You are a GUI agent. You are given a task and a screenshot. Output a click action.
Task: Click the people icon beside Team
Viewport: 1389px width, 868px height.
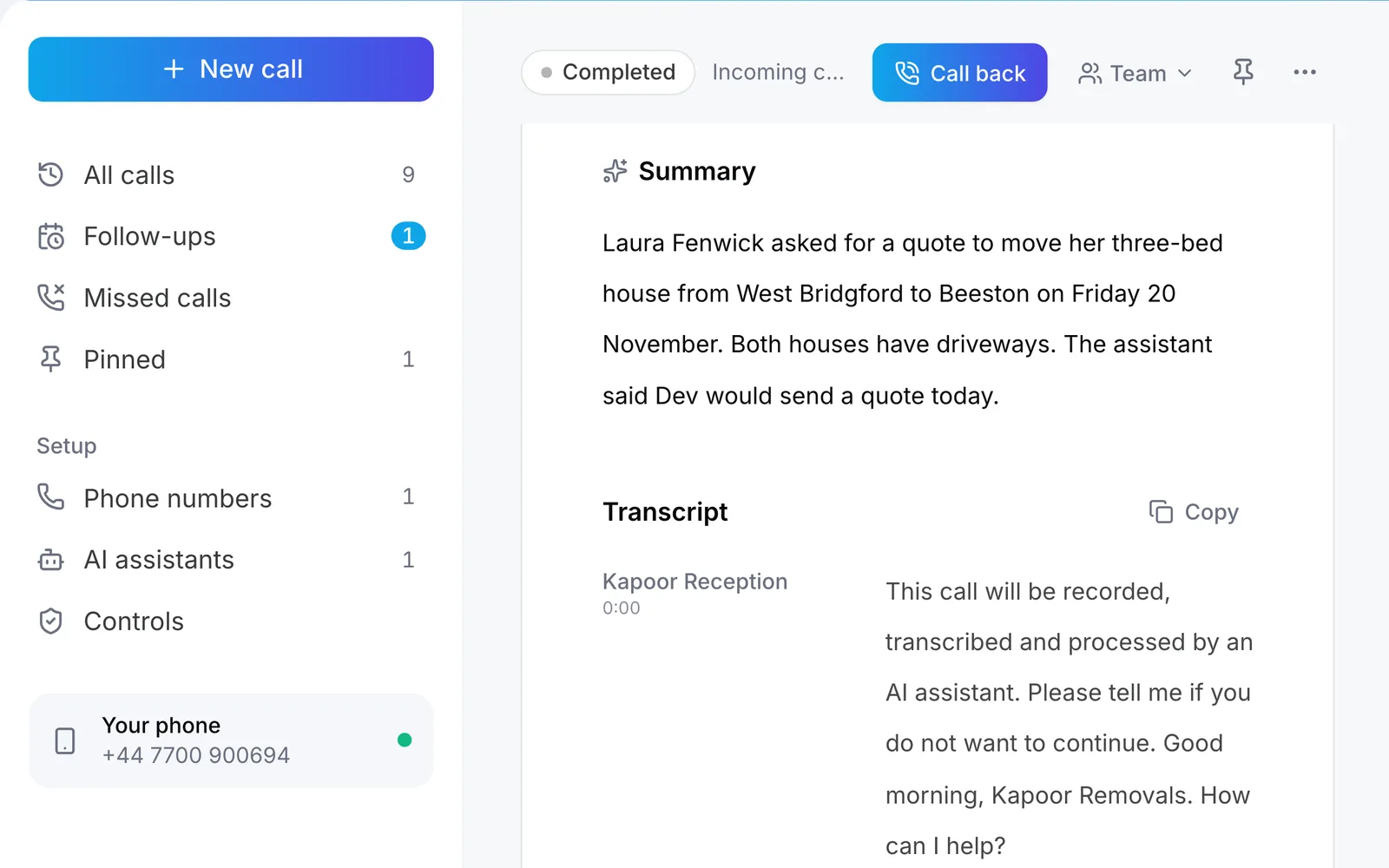(x=1089, y=74)
